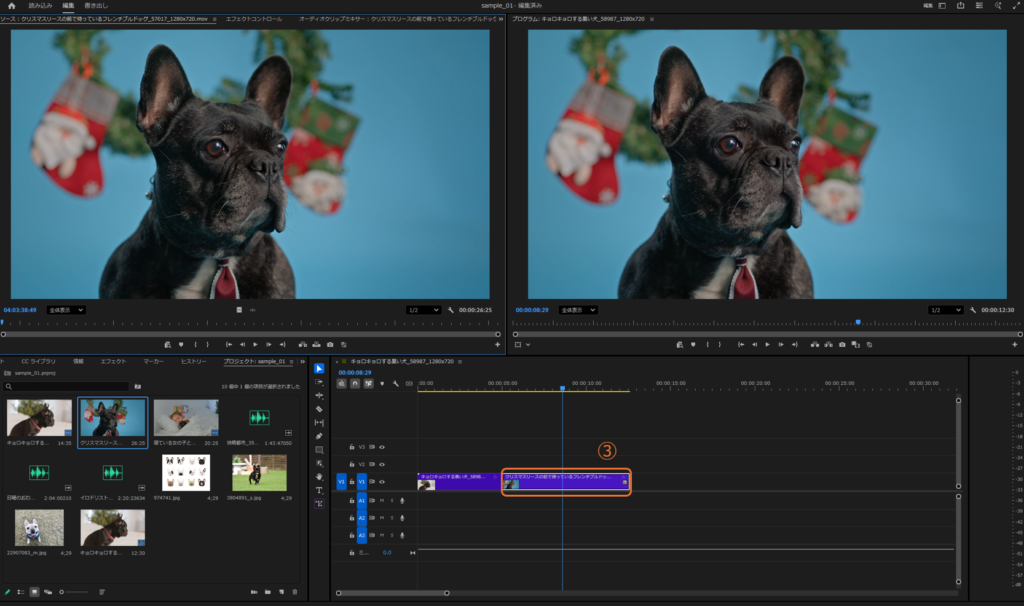This screenshot has height=606, width=1024.
Task: Toggle the lock on track V2
Action: pyautogui.click(x=351, y=464)
